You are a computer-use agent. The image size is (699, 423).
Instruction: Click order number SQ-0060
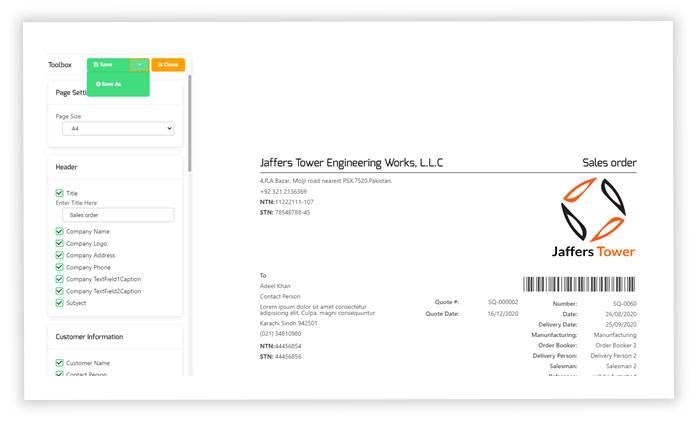625,304
